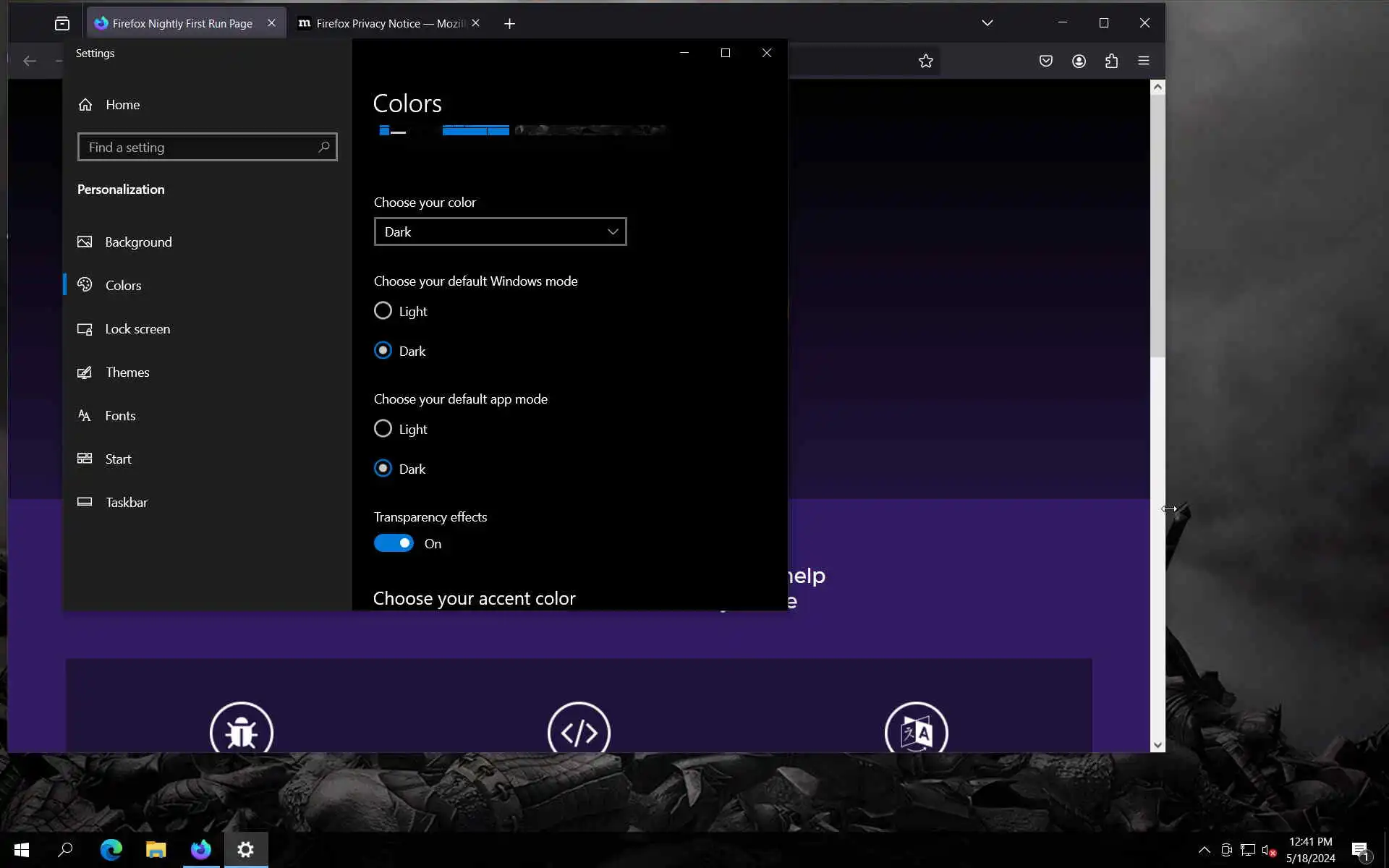Select Light for default Windows mode
This screenshot has width=1389, height=868.
click(383, 311)
